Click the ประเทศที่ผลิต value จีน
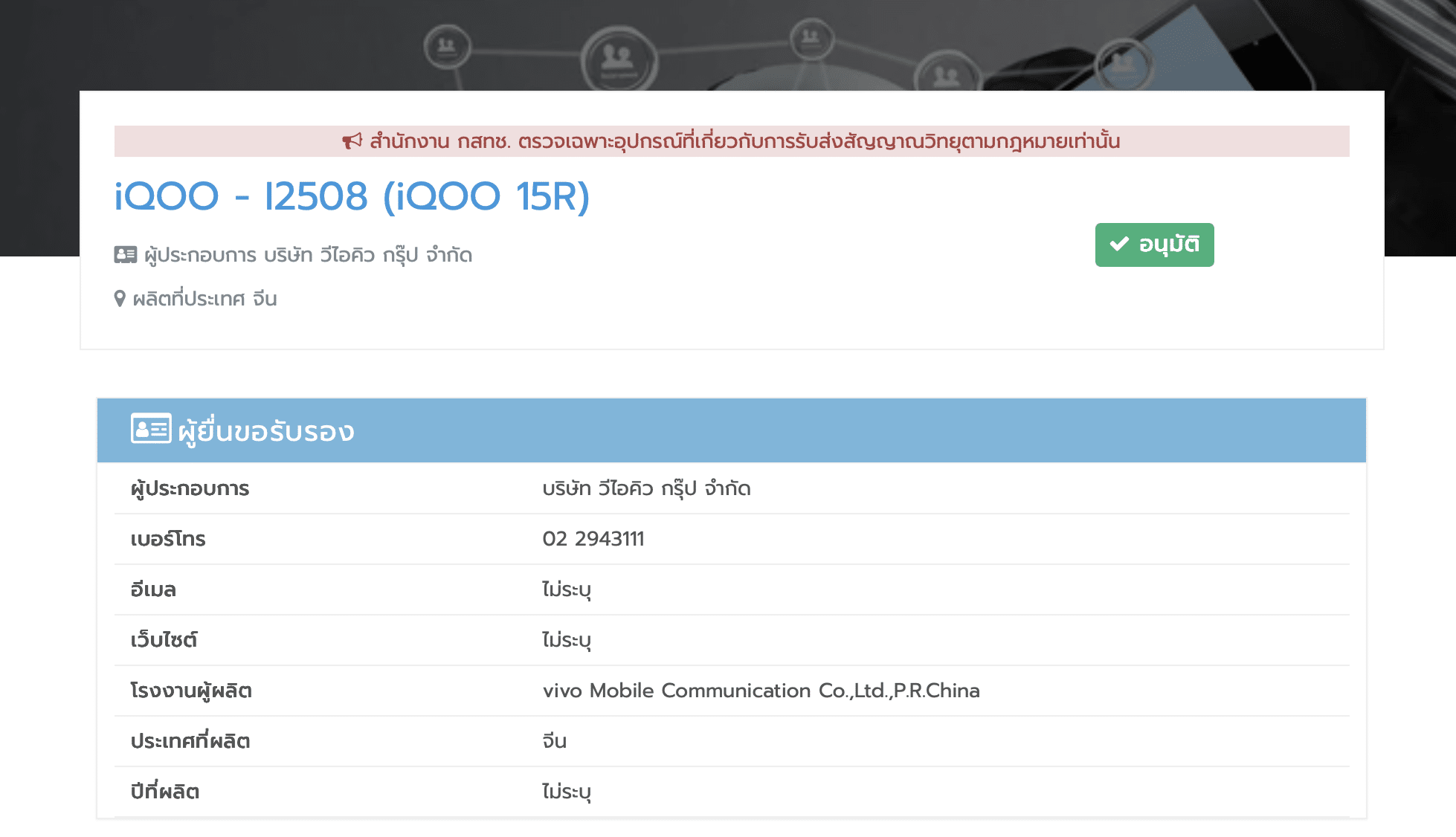This screenshot has height=837, width=1456. 554,741
